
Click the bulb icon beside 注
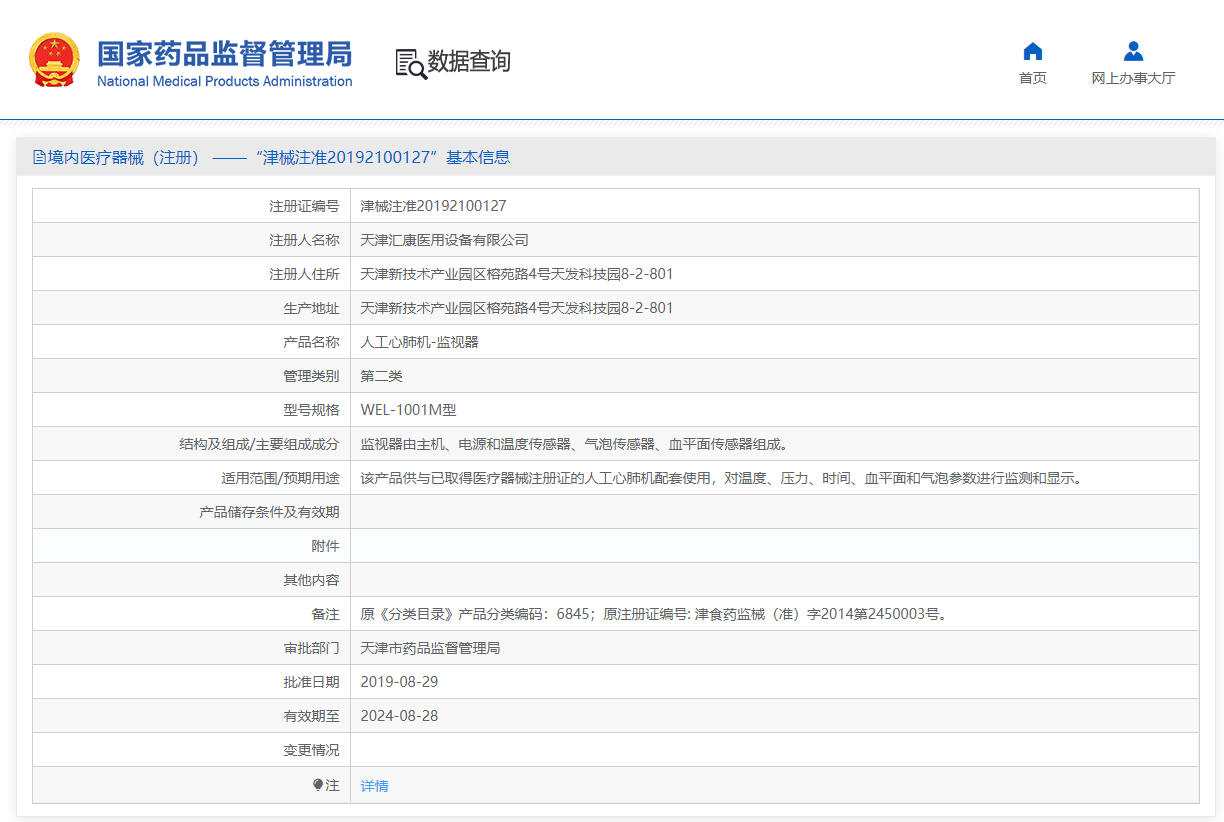click(x=318, y=786)
